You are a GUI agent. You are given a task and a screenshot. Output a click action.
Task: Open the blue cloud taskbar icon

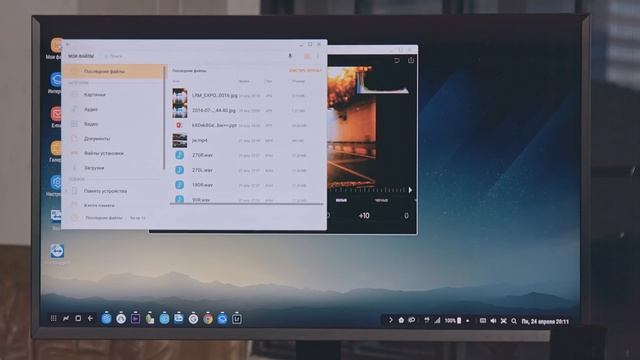click(222, 319)
